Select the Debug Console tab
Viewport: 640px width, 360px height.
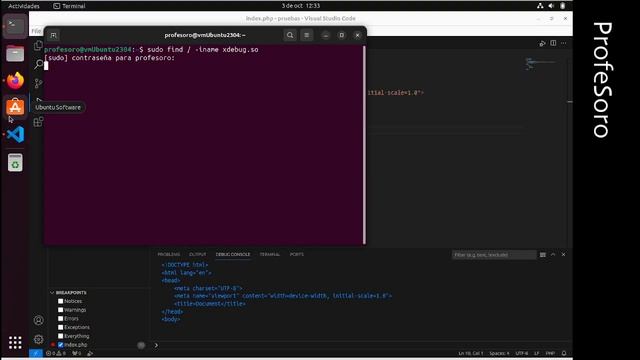[x=233, y=255]
